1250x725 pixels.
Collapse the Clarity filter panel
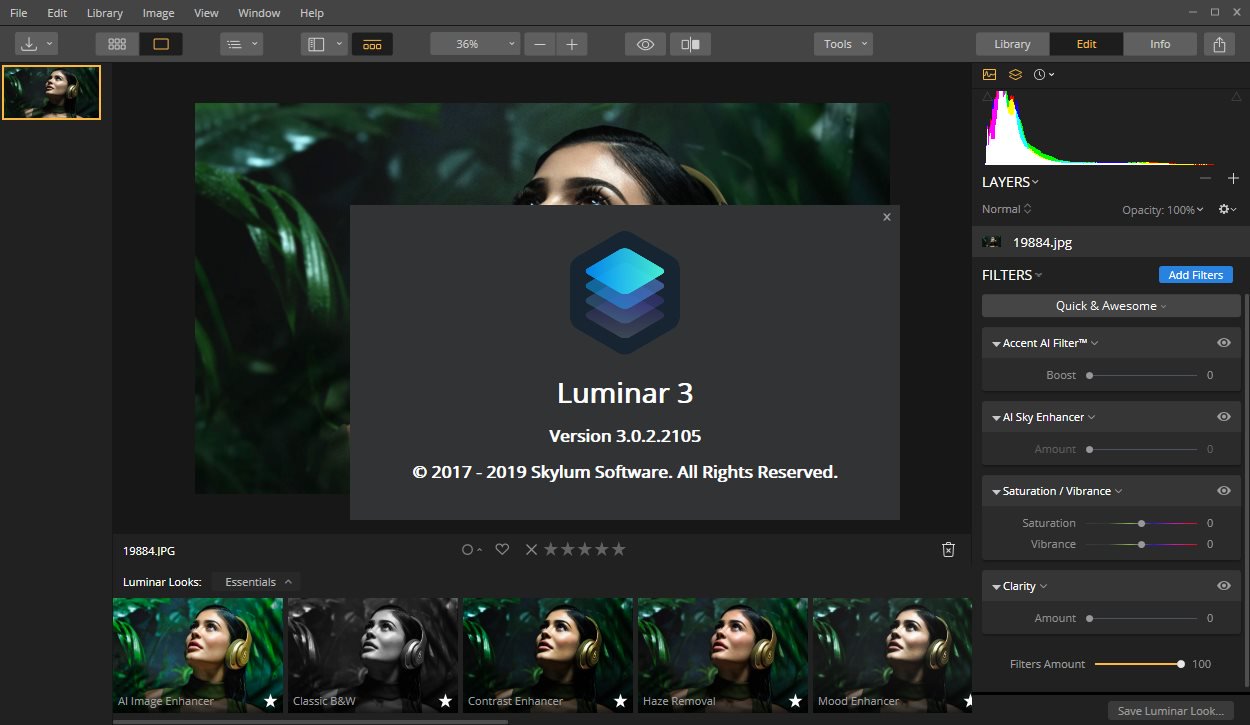996,586
